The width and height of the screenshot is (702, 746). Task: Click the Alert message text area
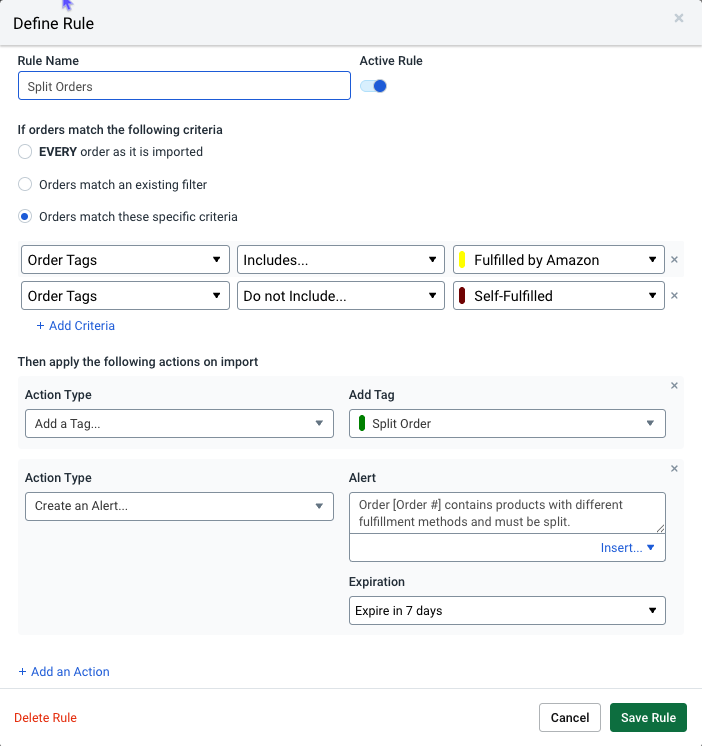click(507, 513)
